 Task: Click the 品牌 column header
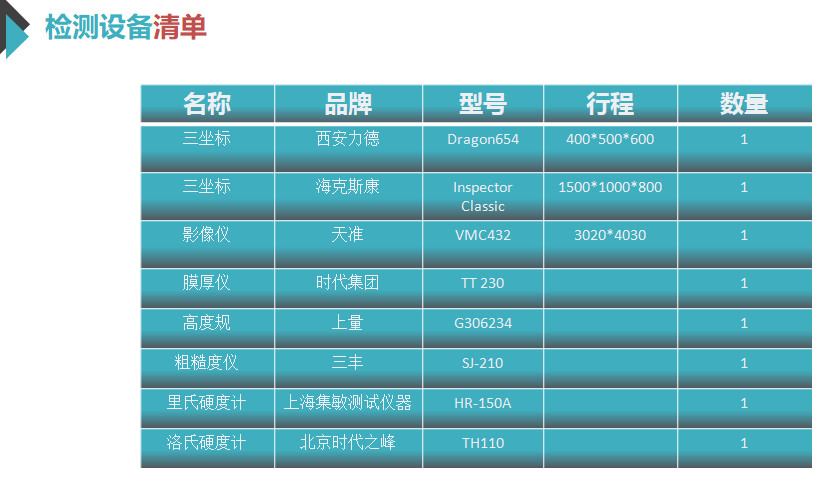348,104
